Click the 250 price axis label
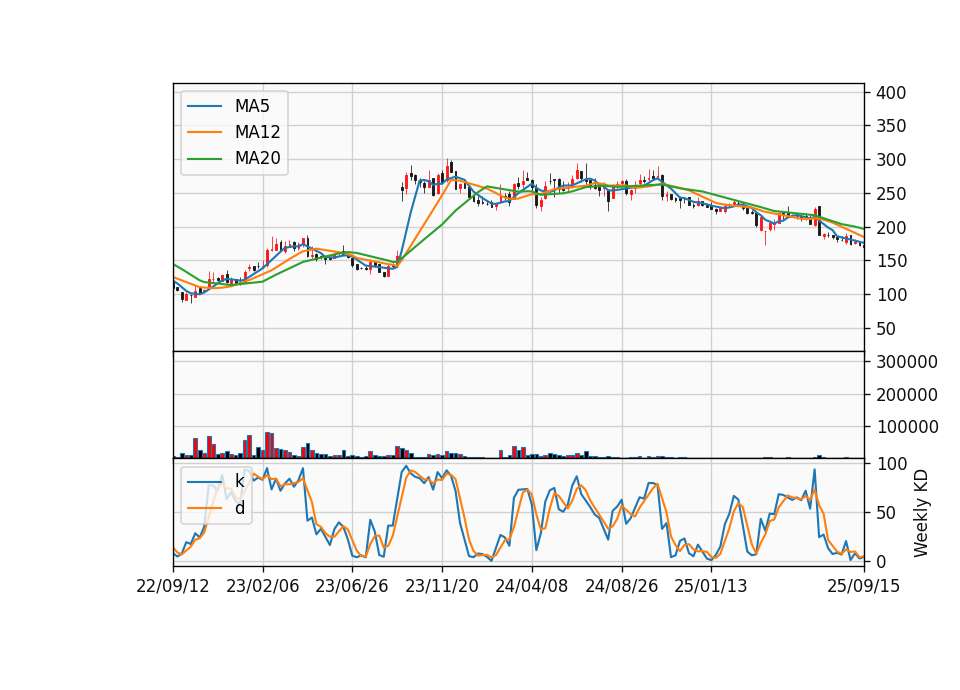 [891, 193]
